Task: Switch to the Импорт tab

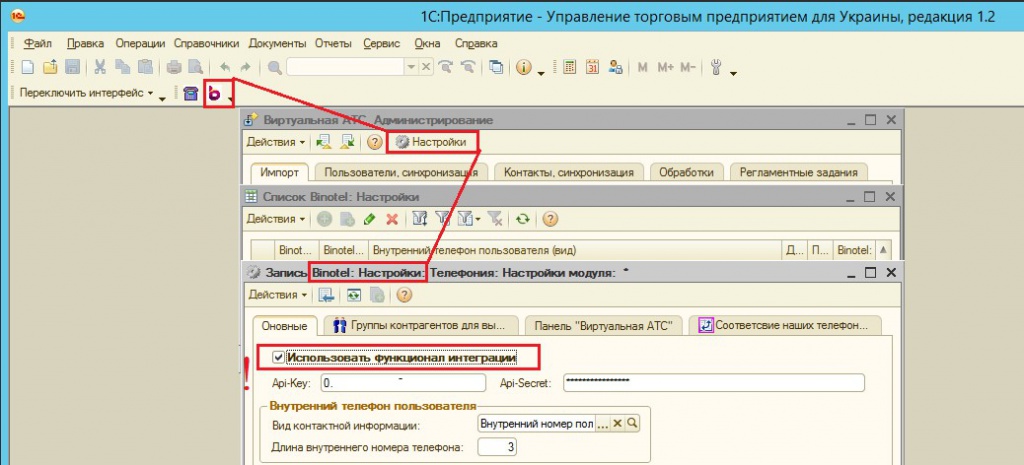Action: [280, 172]
